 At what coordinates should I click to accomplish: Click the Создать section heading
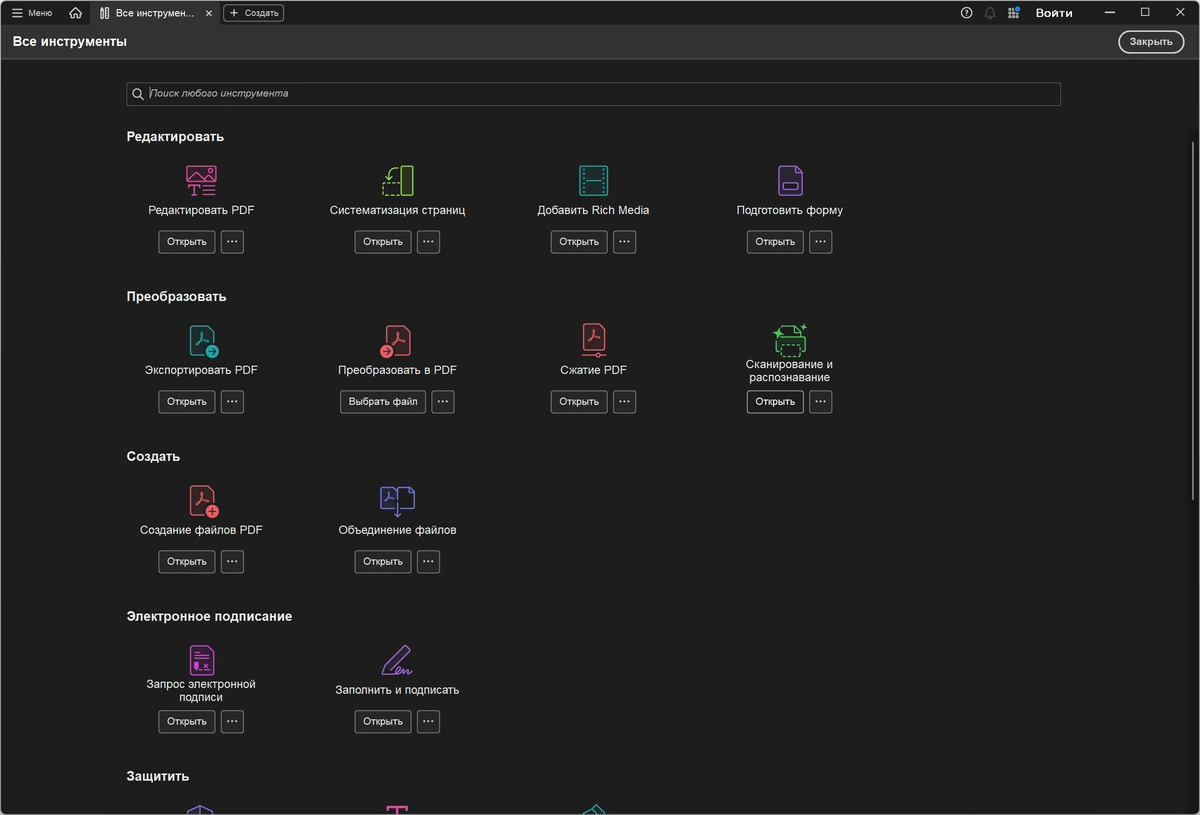[x=153, y=457]
